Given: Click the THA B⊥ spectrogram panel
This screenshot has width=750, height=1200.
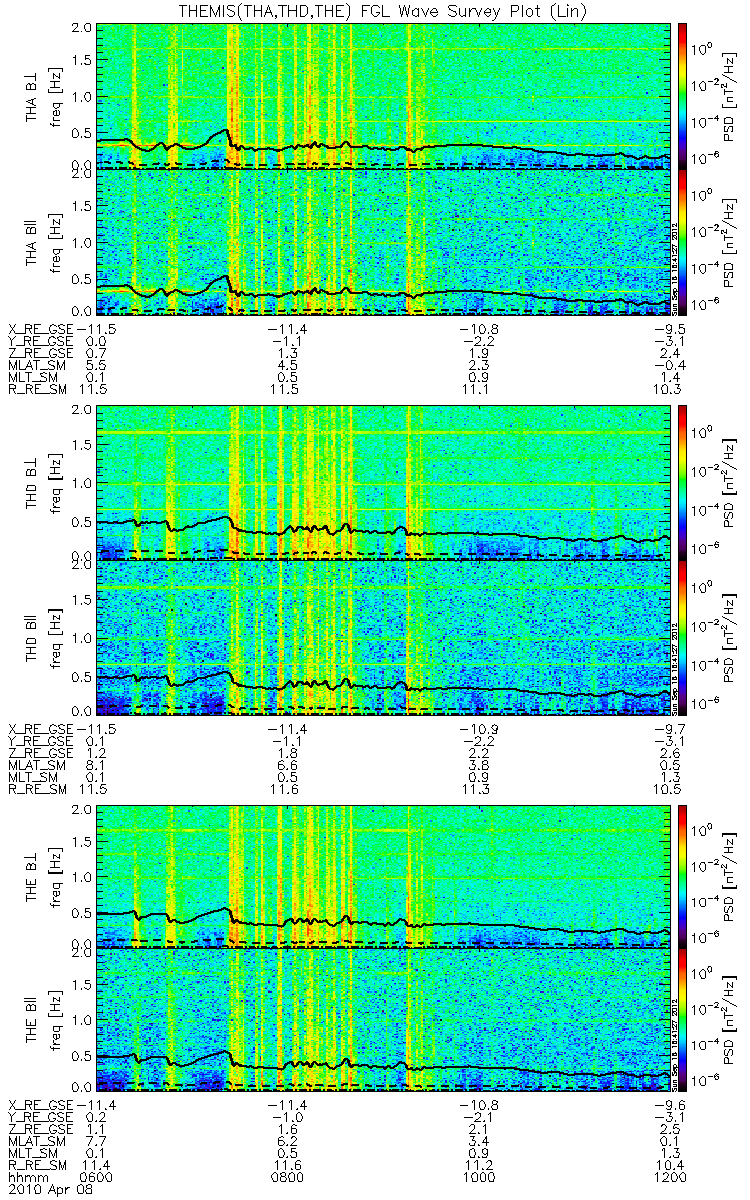Looking at the screenshot, I should click(383, 94).
